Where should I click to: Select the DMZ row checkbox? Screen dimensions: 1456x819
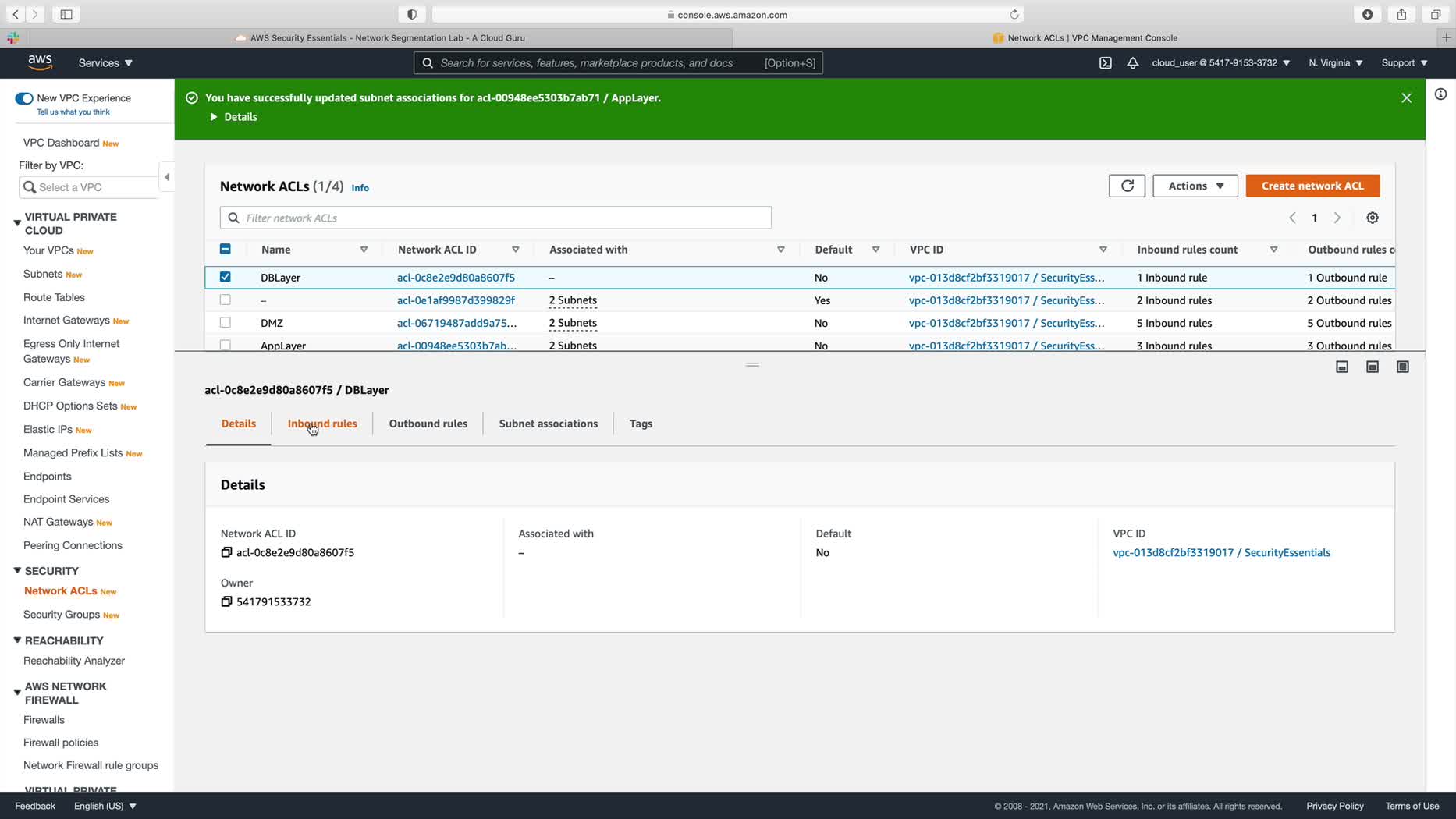click(226, 322)
